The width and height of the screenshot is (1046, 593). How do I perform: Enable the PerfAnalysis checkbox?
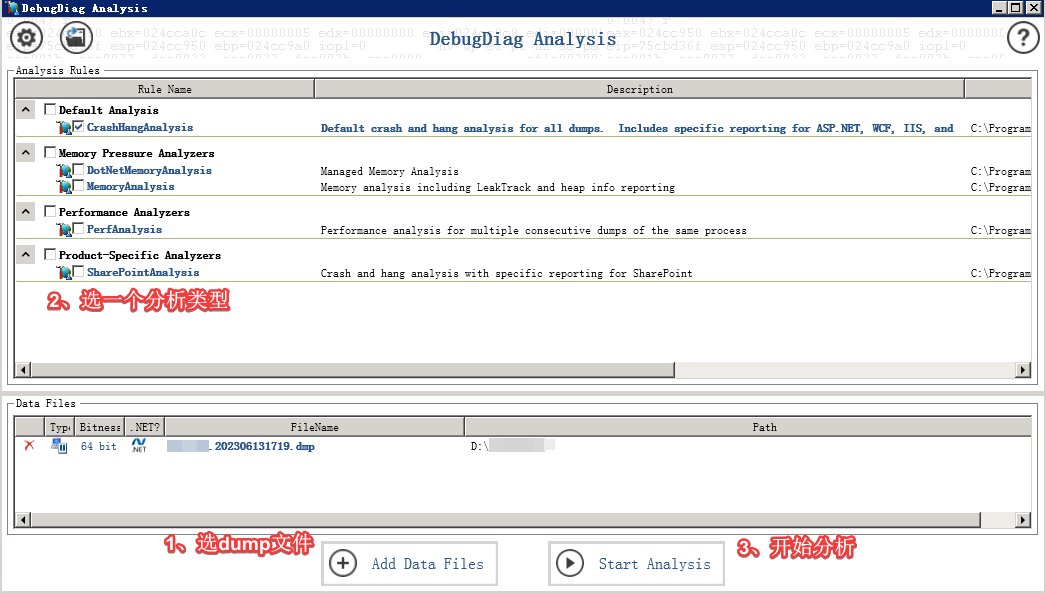point(78,228)
